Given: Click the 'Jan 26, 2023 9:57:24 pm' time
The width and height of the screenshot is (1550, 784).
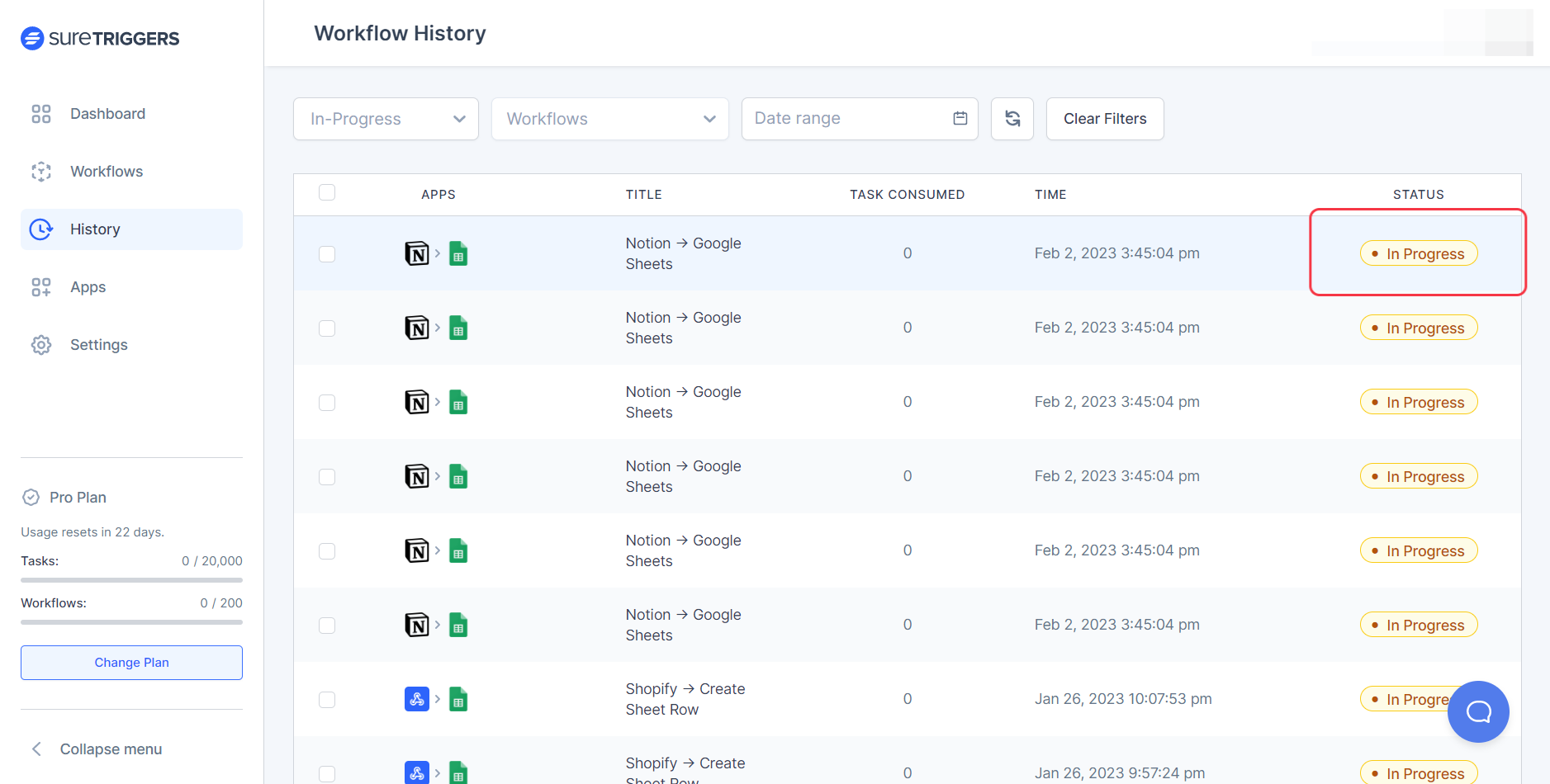Looking at the screenshot, I should point(1120,773).
